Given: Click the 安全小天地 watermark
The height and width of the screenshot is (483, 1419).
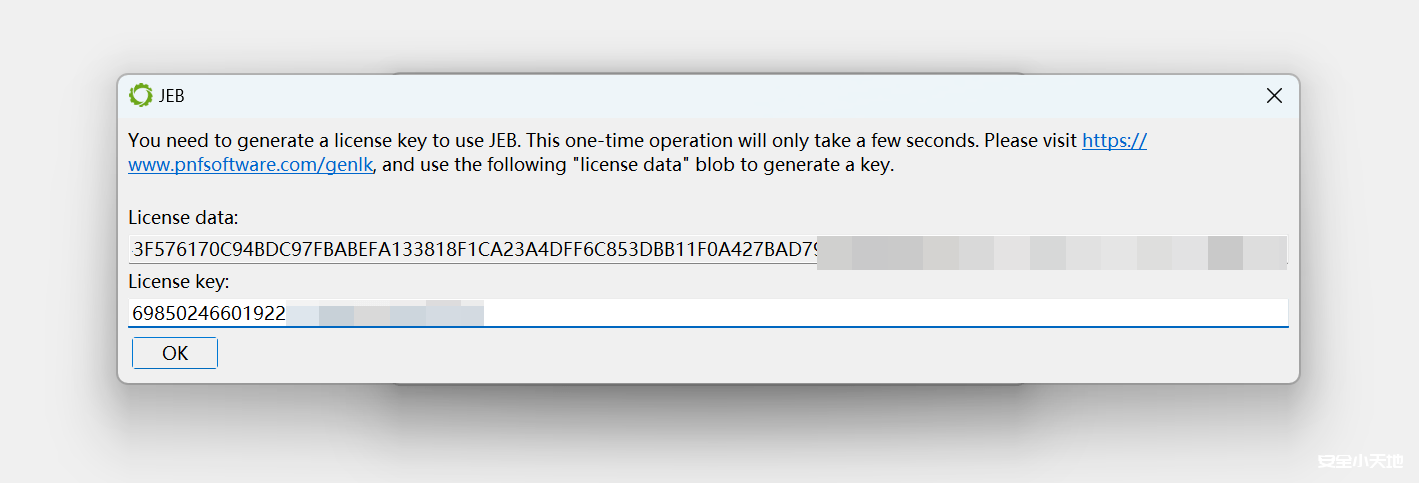Looking at the screenshot, I should (1361, 462).
